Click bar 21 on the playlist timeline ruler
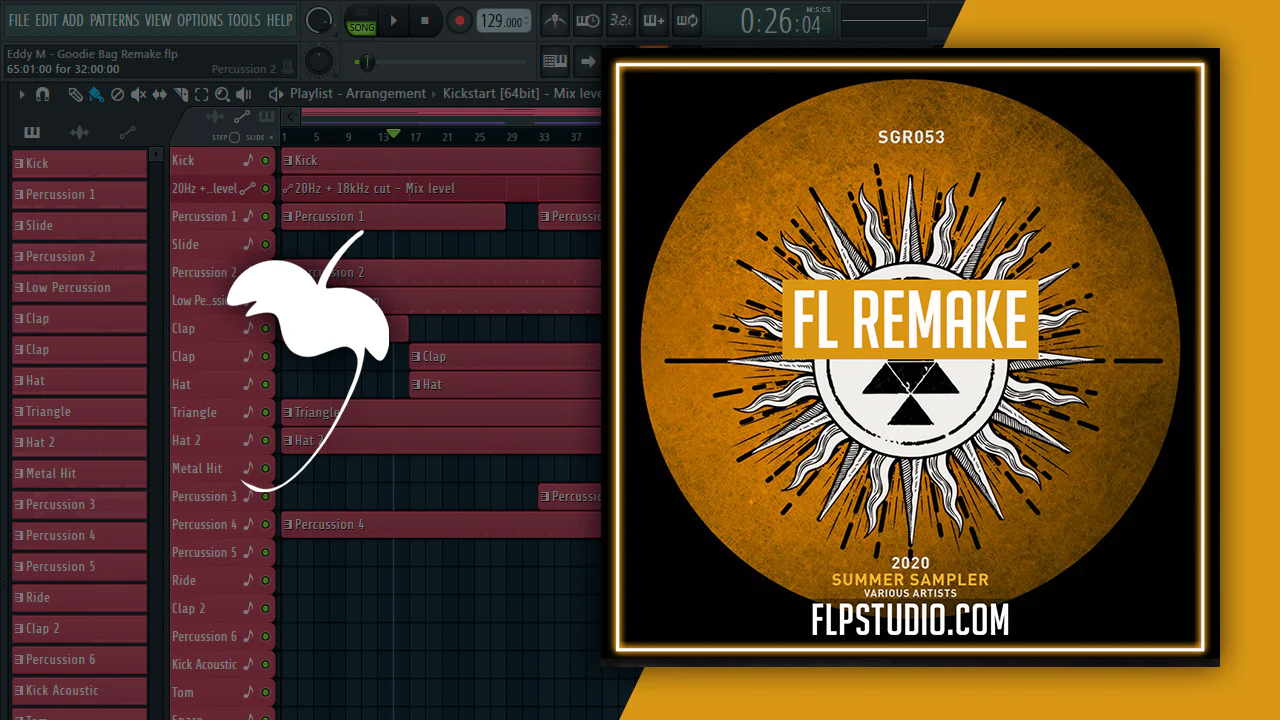 click(447, 137)
